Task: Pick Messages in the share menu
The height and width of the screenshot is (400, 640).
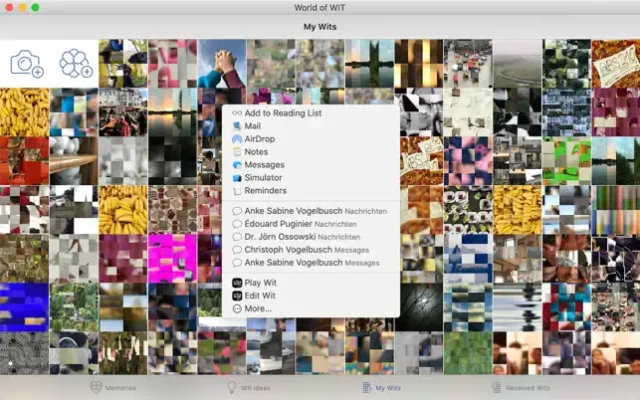Action: click(x=263, y=165)
